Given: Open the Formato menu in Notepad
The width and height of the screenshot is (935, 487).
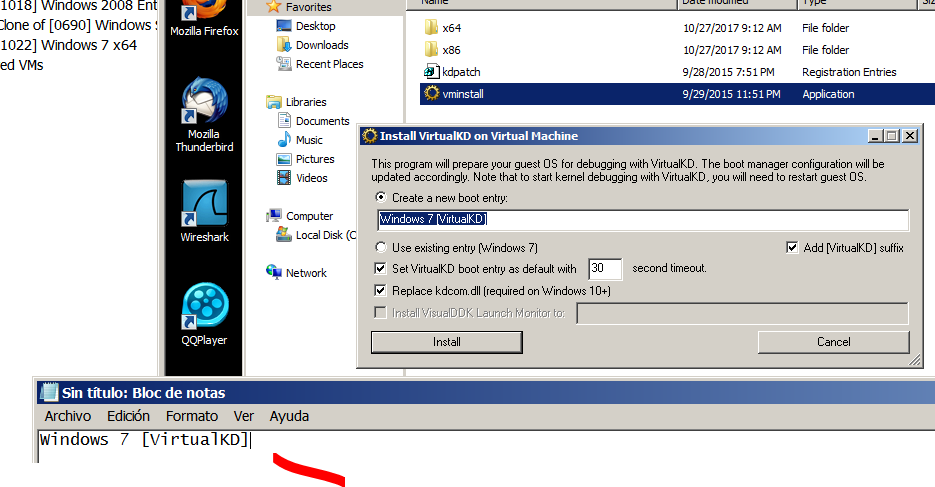Looking at the screenshot, I should (x=191, y=416).
